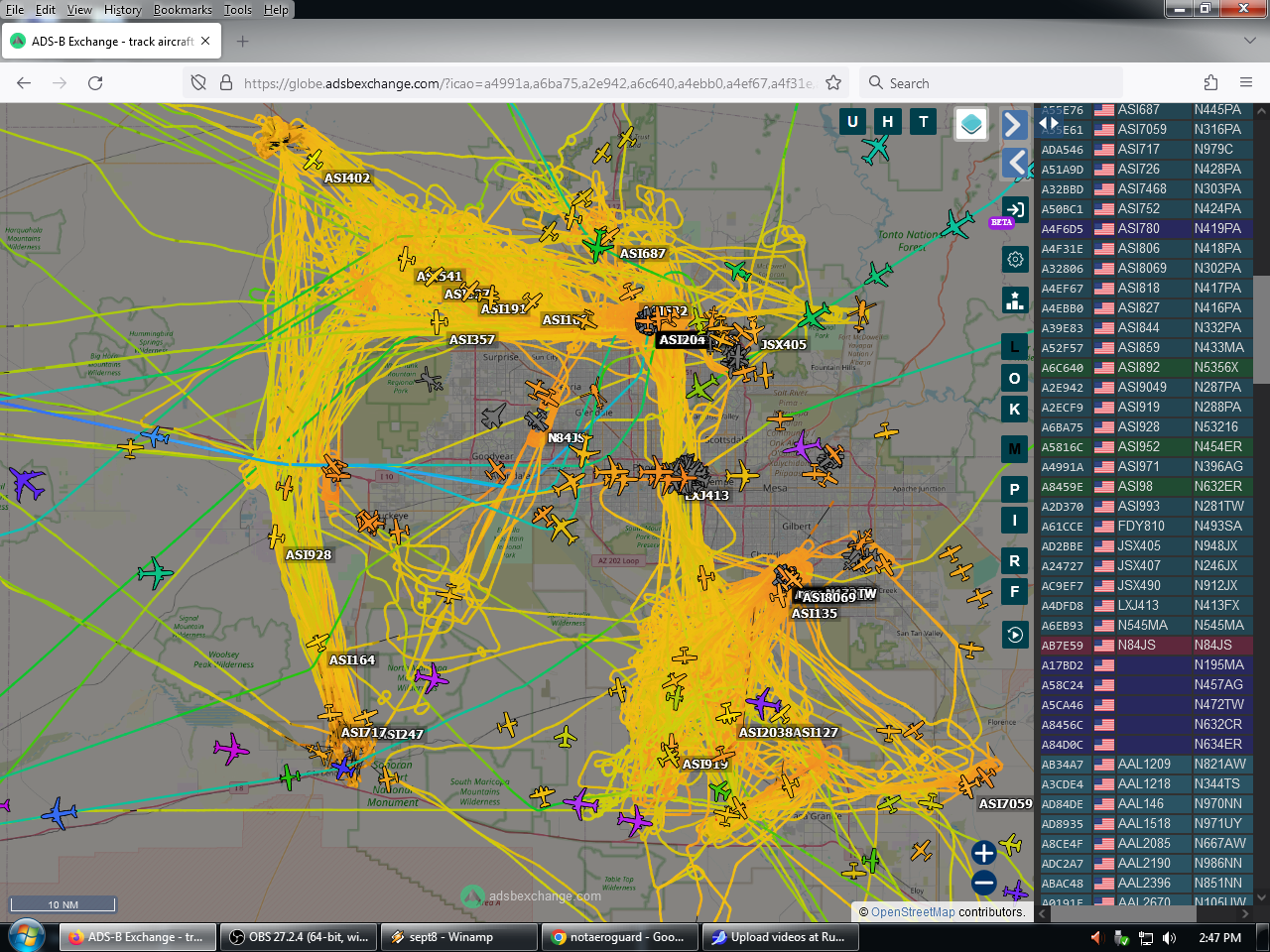This screenshot has width=1270, height=952.
Task: Open the File menu
Action: [x=15, y=10]
